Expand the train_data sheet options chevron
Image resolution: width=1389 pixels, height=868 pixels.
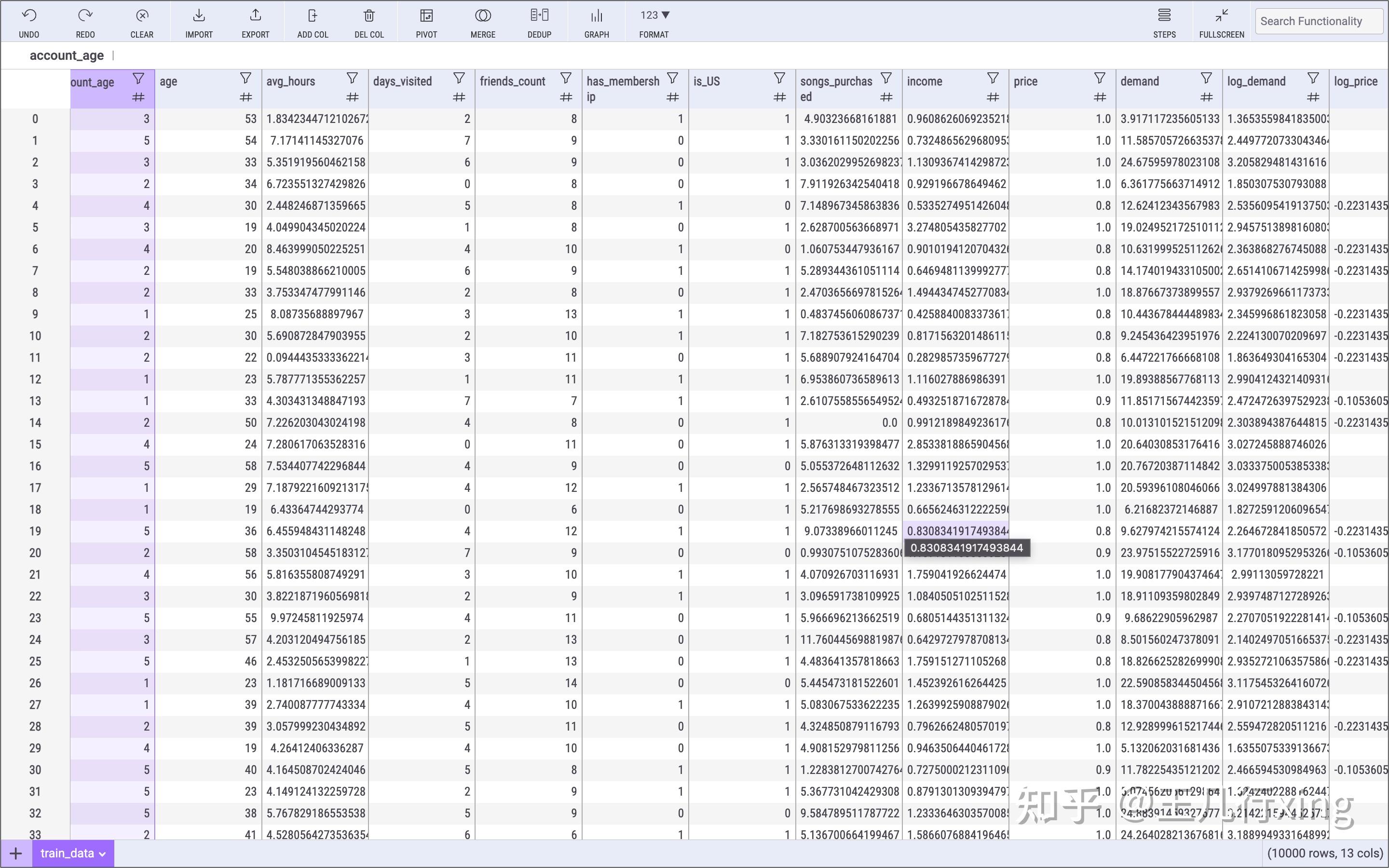[x=103, y=853]
